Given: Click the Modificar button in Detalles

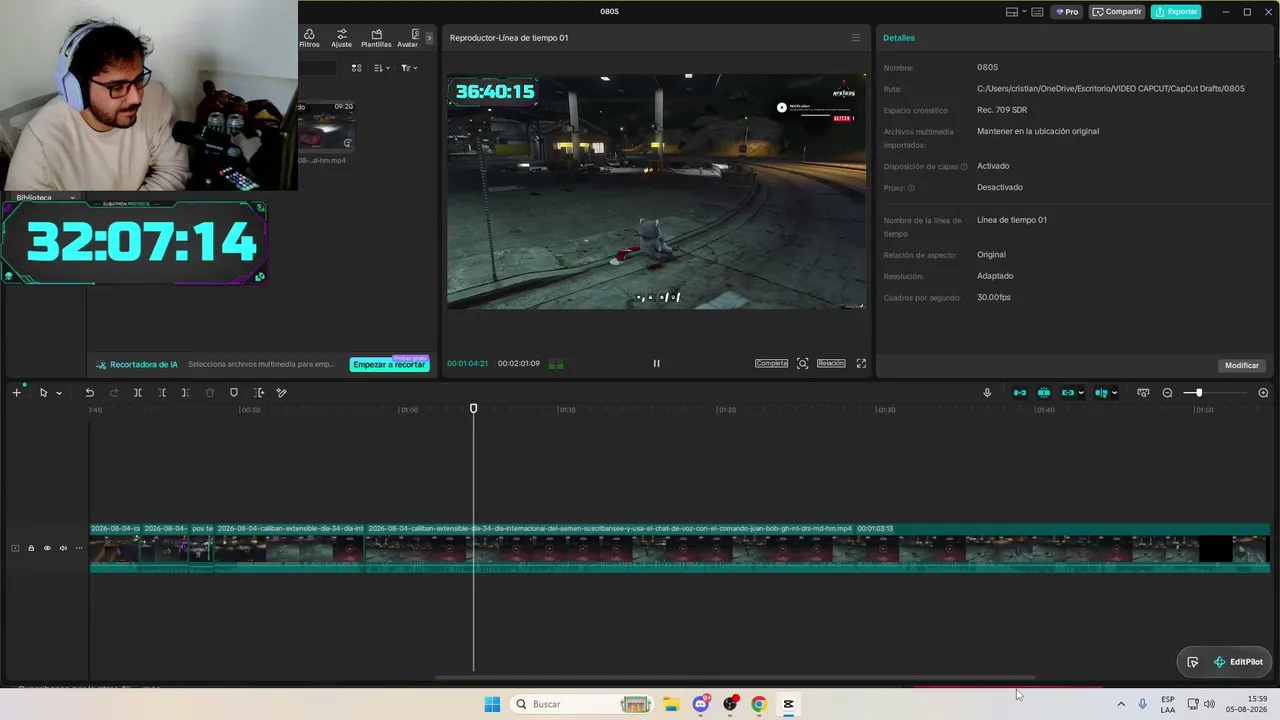Looking at the screenshot, I should pos(1242,365).
